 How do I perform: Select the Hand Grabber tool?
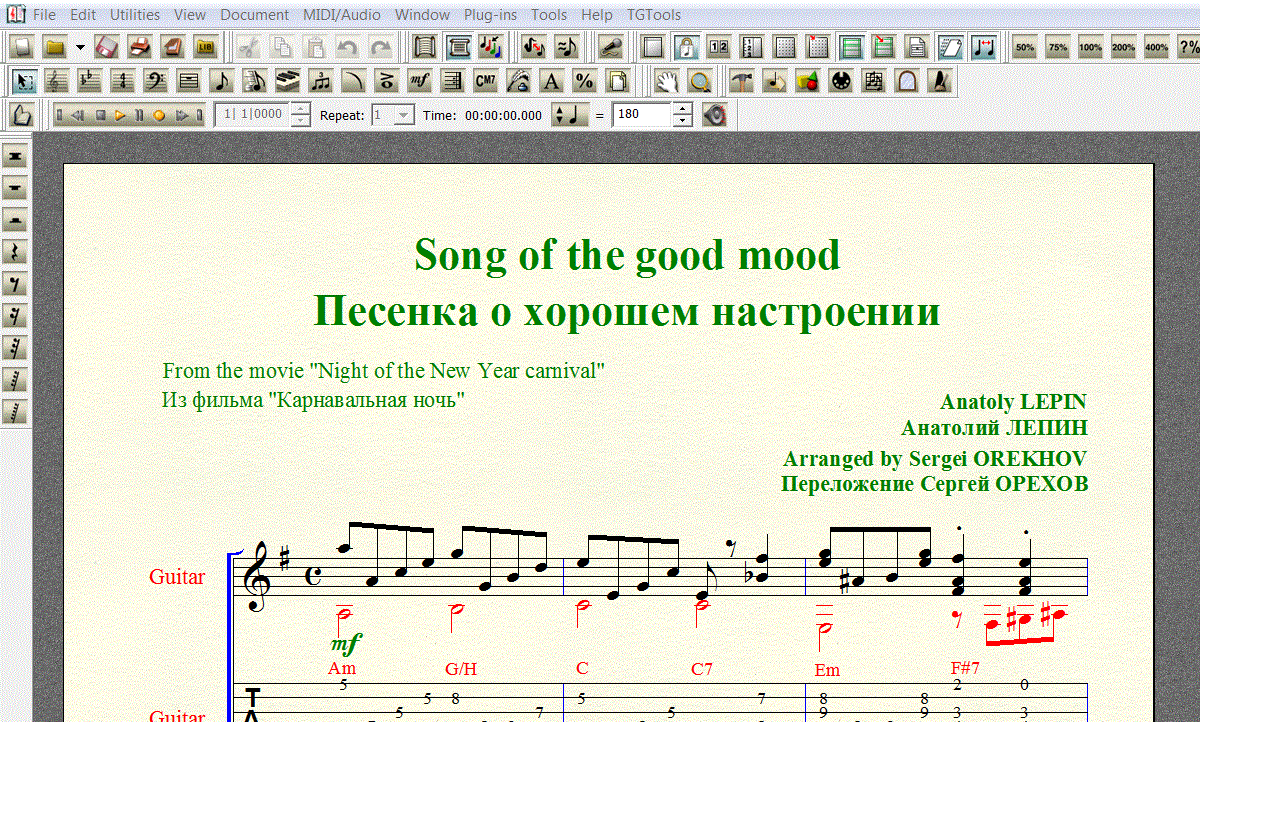(x=667, y=81)
